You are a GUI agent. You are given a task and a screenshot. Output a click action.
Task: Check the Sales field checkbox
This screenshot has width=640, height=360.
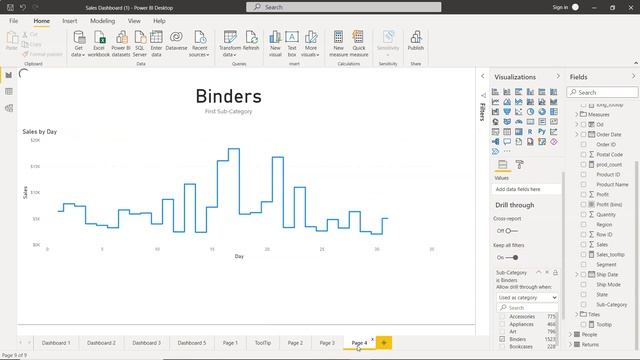584,244
